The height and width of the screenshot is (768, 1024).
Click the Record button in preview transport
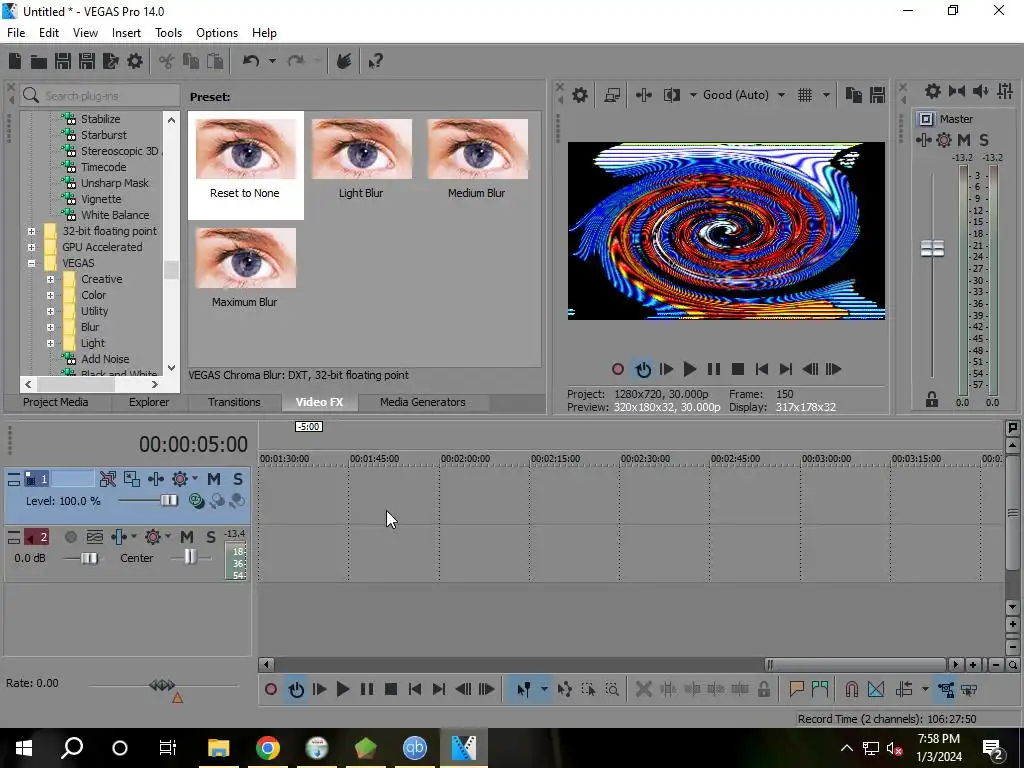tap(618, 369)
